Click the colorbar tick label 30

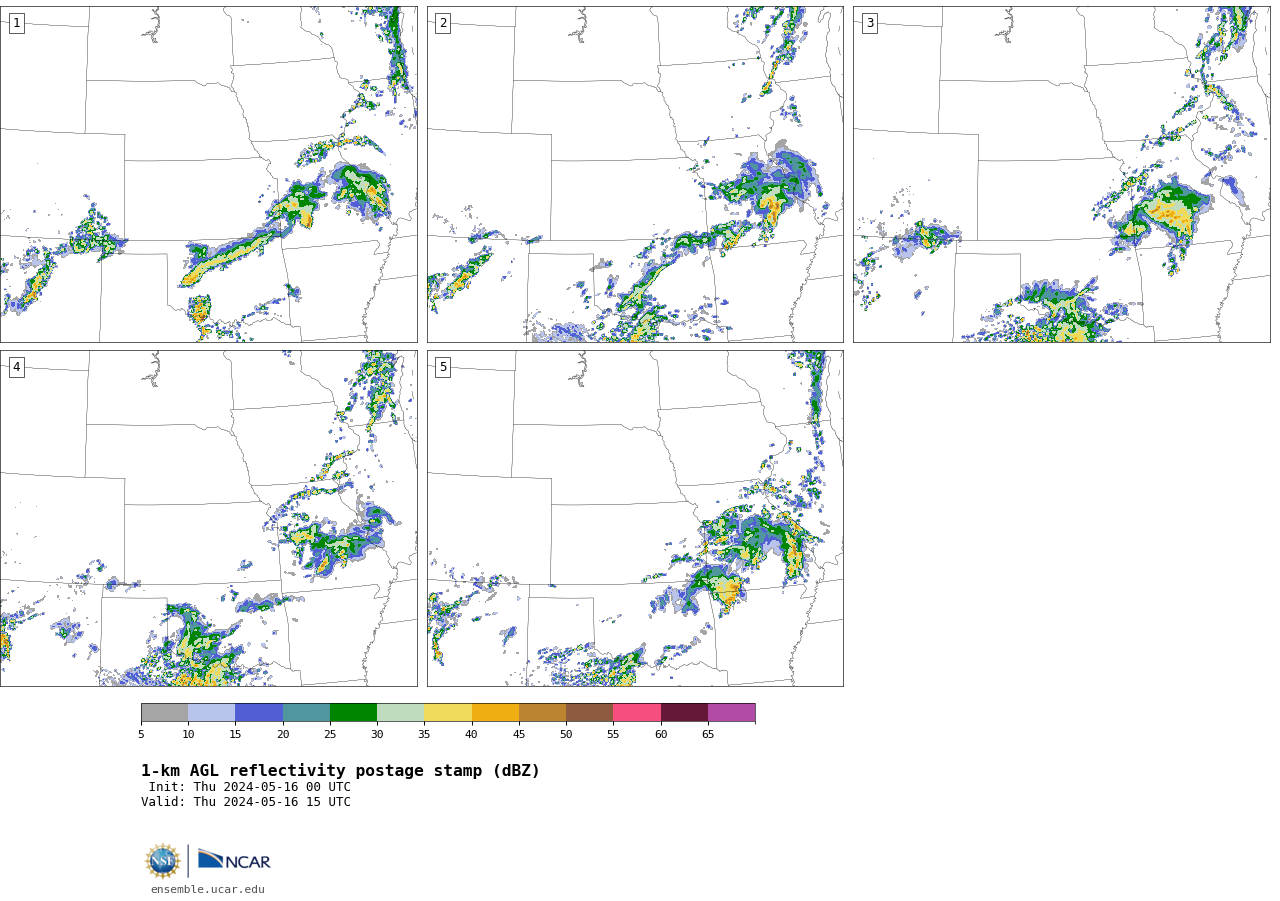(x=377, y=735)
